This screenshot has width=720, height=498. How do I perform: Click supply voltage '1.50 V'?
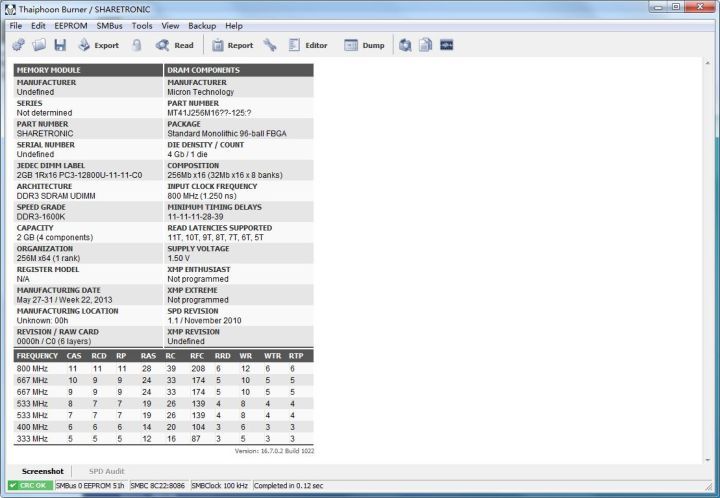click(179, 258)
